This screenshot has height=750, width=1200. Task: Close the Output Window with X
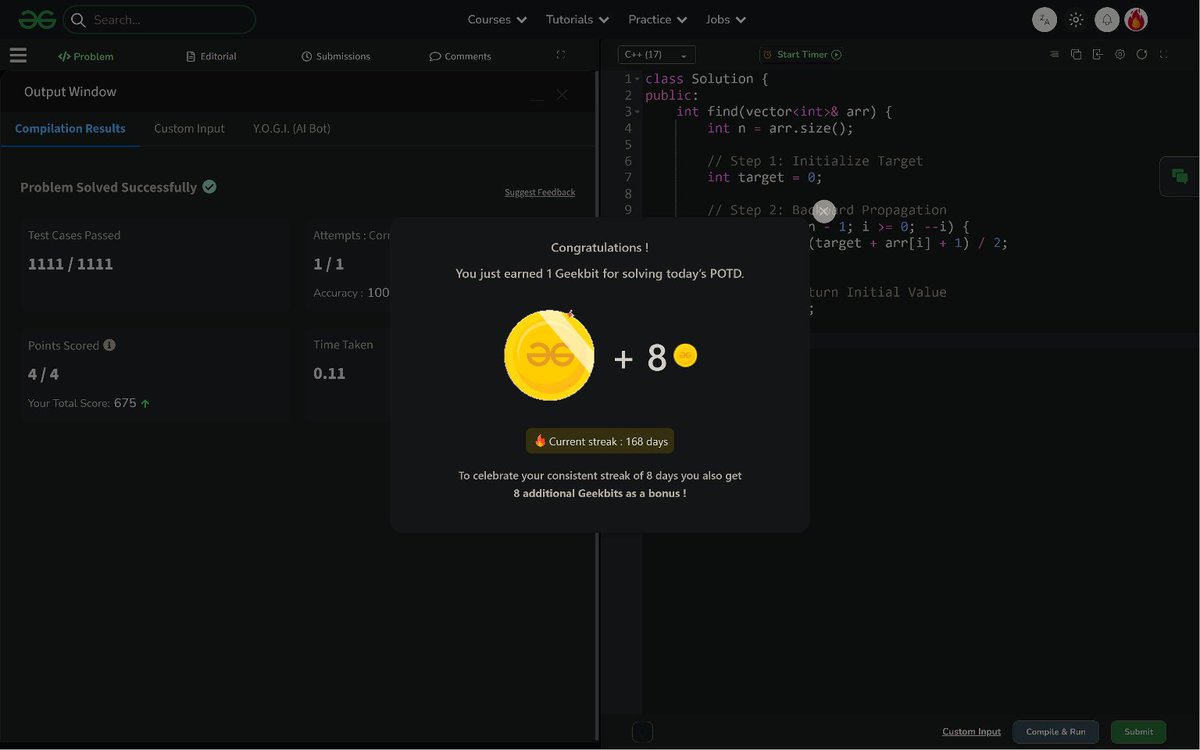pos(562,94)
